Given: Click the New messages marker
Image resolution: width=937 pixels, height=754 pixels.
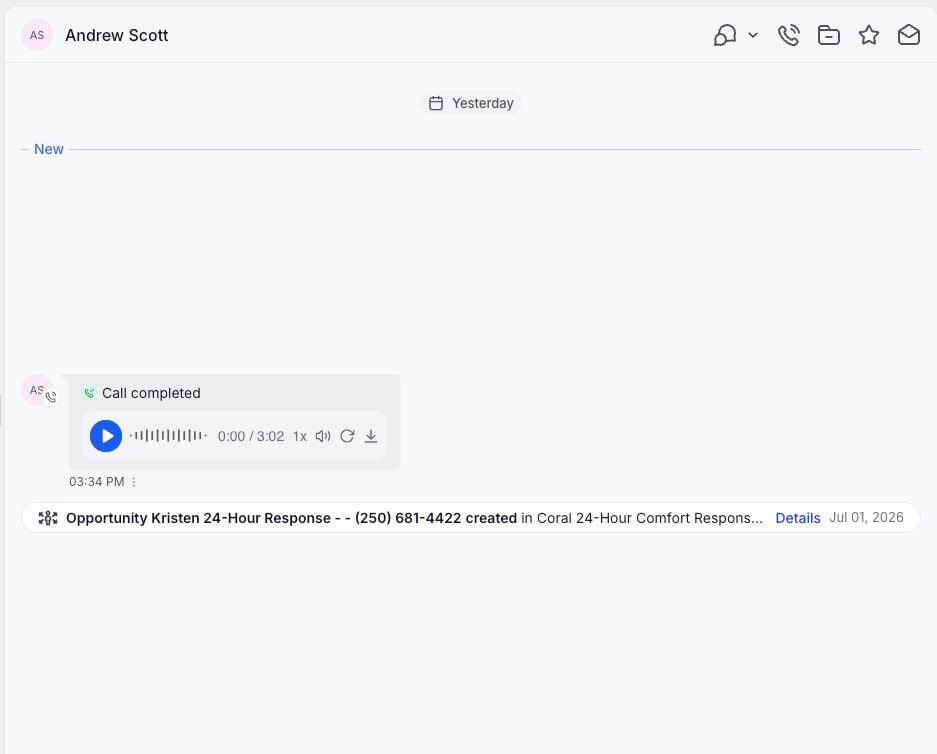Looking at the screenshot, I should click(48, 149).
